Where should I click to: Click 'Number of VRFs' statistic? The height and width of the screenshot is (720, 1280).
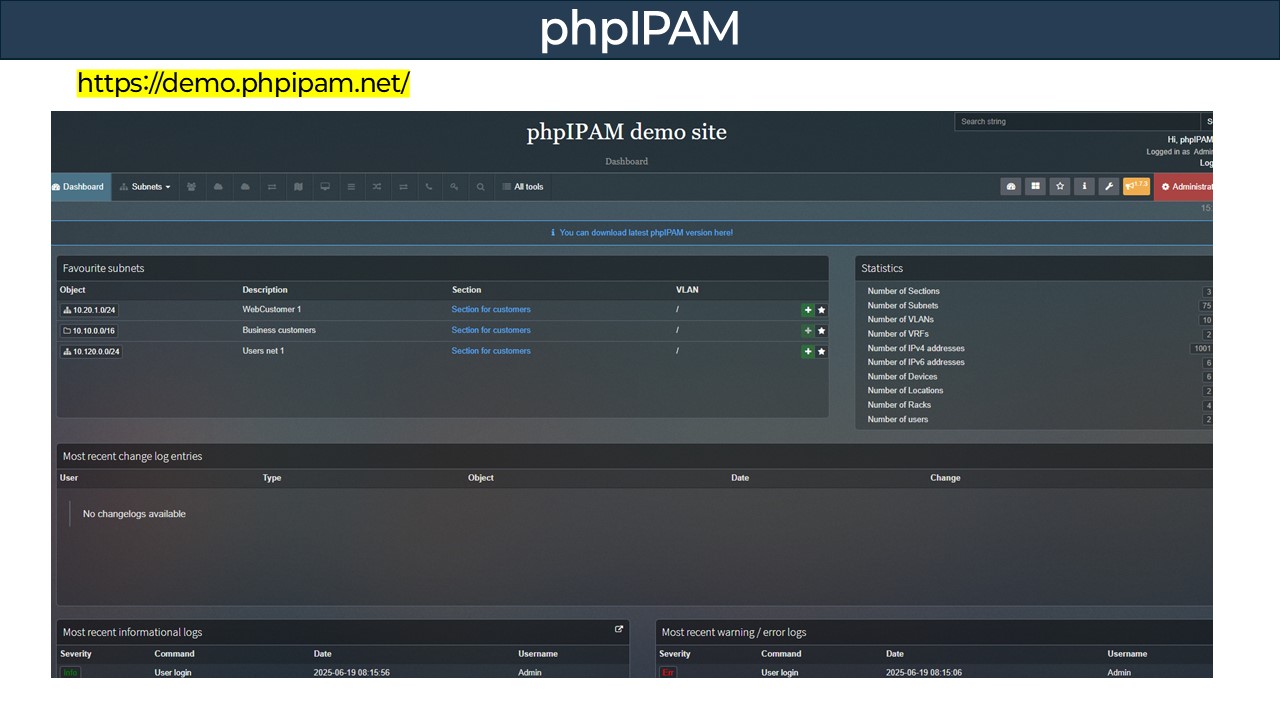point(899,334)
